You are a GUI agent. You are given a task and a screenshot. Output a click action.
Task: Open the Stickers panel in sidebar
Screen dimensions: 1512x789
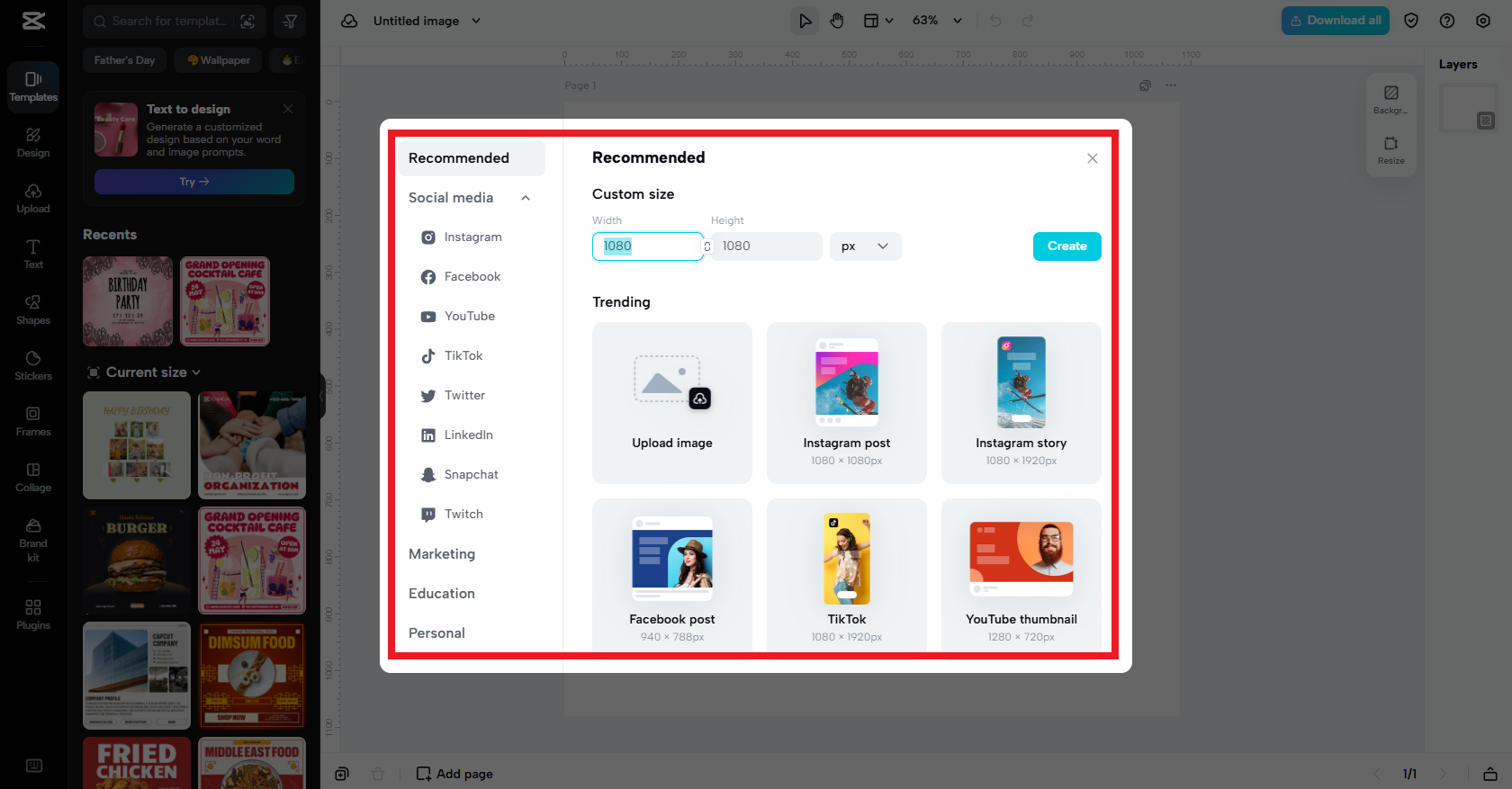tap(33, 366)
